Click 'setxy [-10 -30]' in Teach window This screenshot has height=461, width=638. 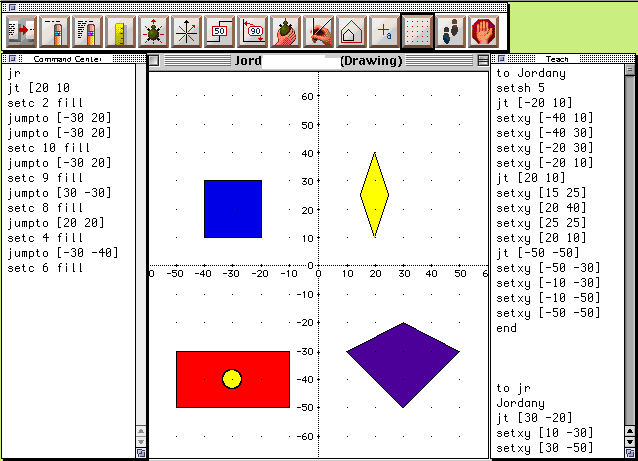click(x=548, y=283)
